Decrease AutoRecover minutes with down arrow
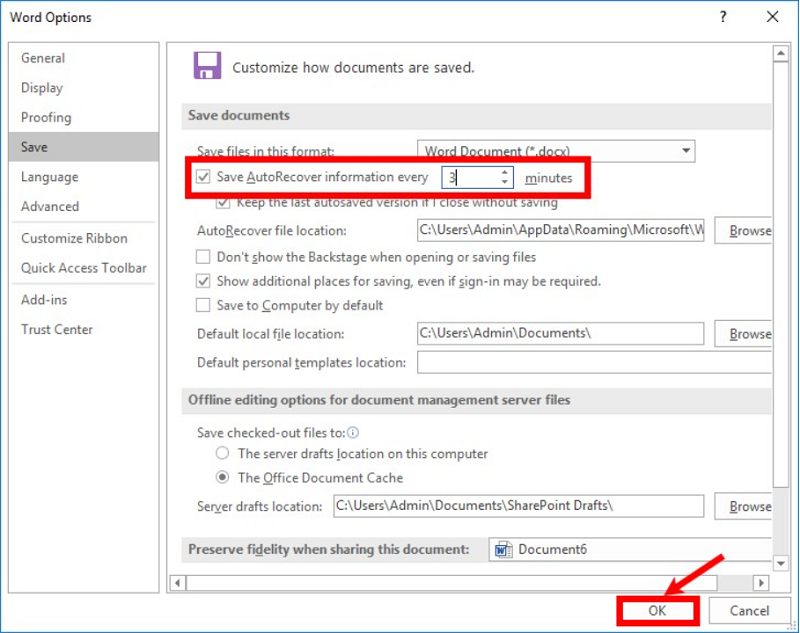This screenshot has height=633, width=800. point(505,183)
